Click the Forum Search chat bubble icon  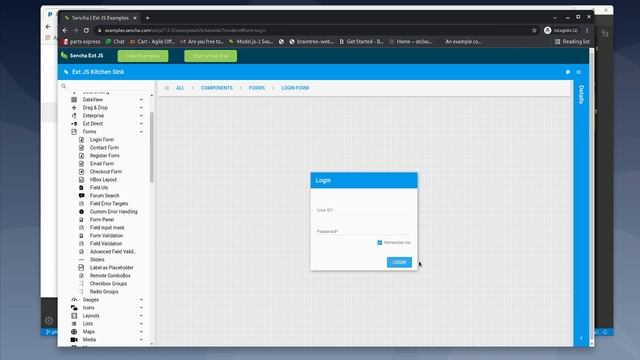(x=81, y=196)
